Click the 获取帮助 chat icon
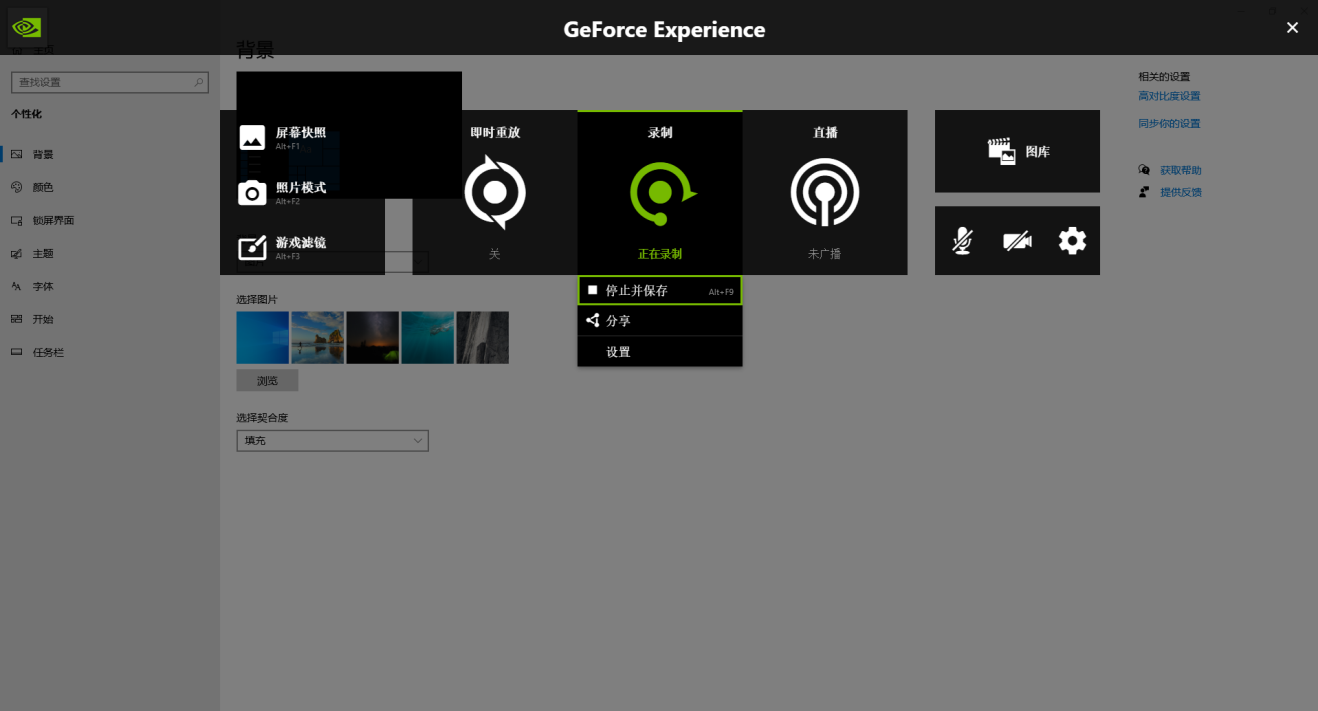 (x=1144, y=170)
